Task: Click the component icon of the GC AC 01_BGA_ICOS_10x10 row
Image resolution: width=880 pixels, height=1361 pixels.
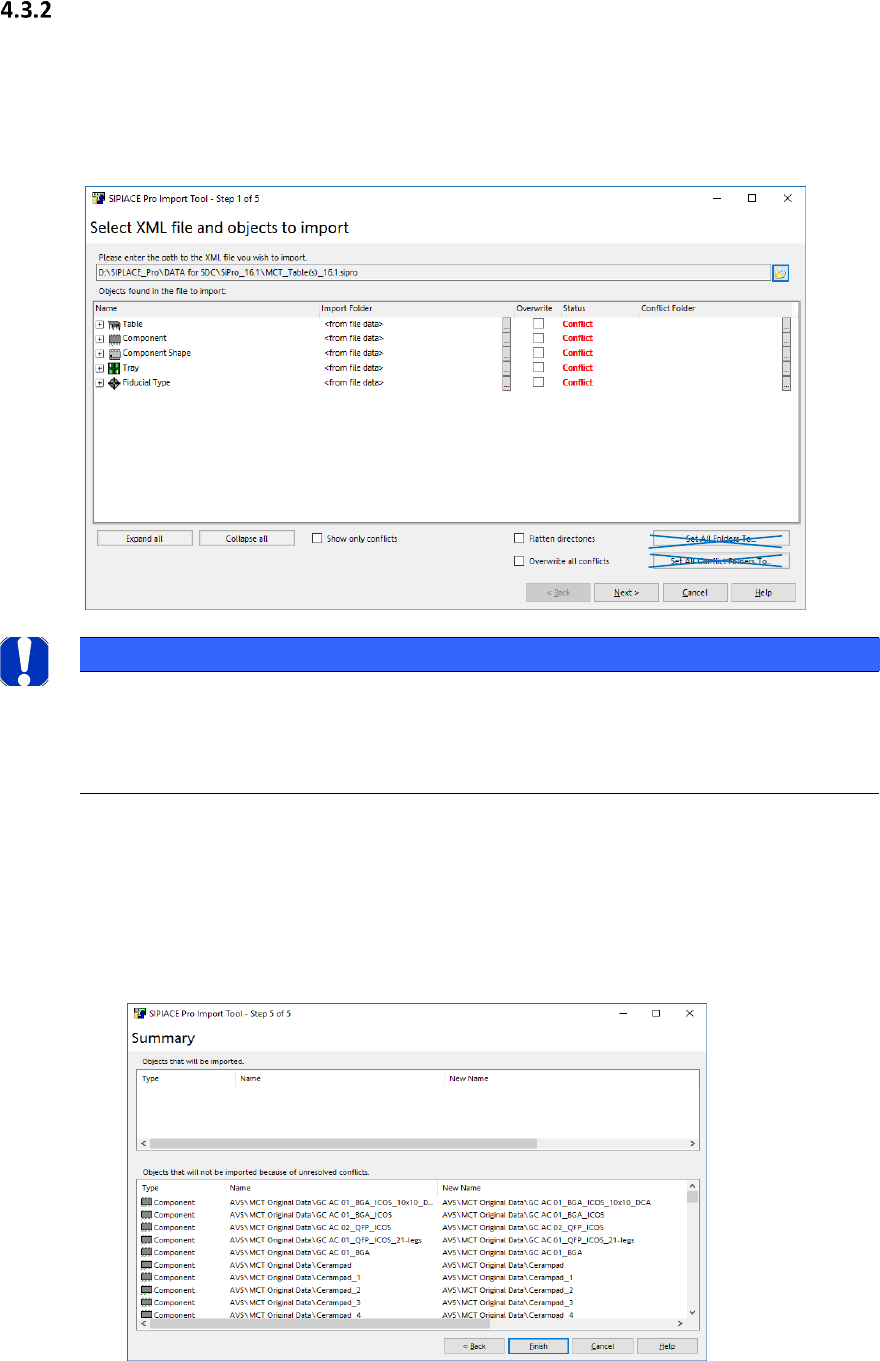Action: [146, 1202]
